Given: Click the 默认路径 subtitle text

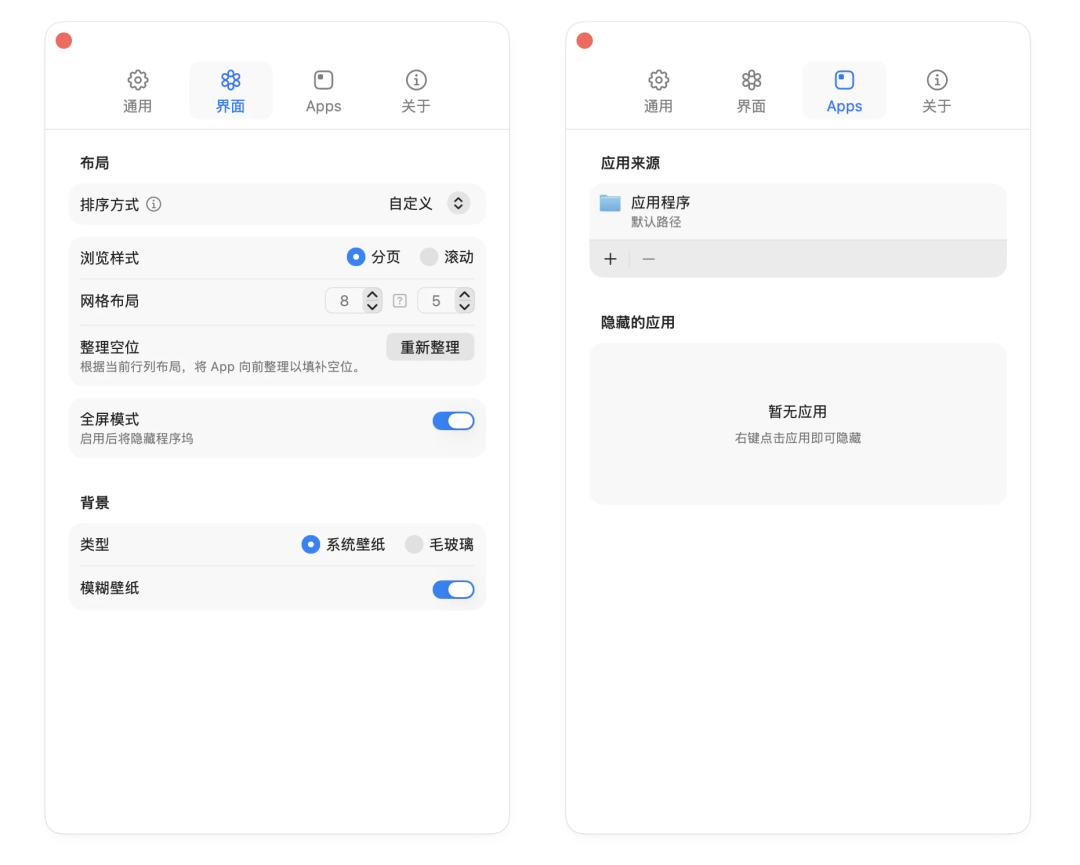Looking at the screenshot, I should pos(656,222).
